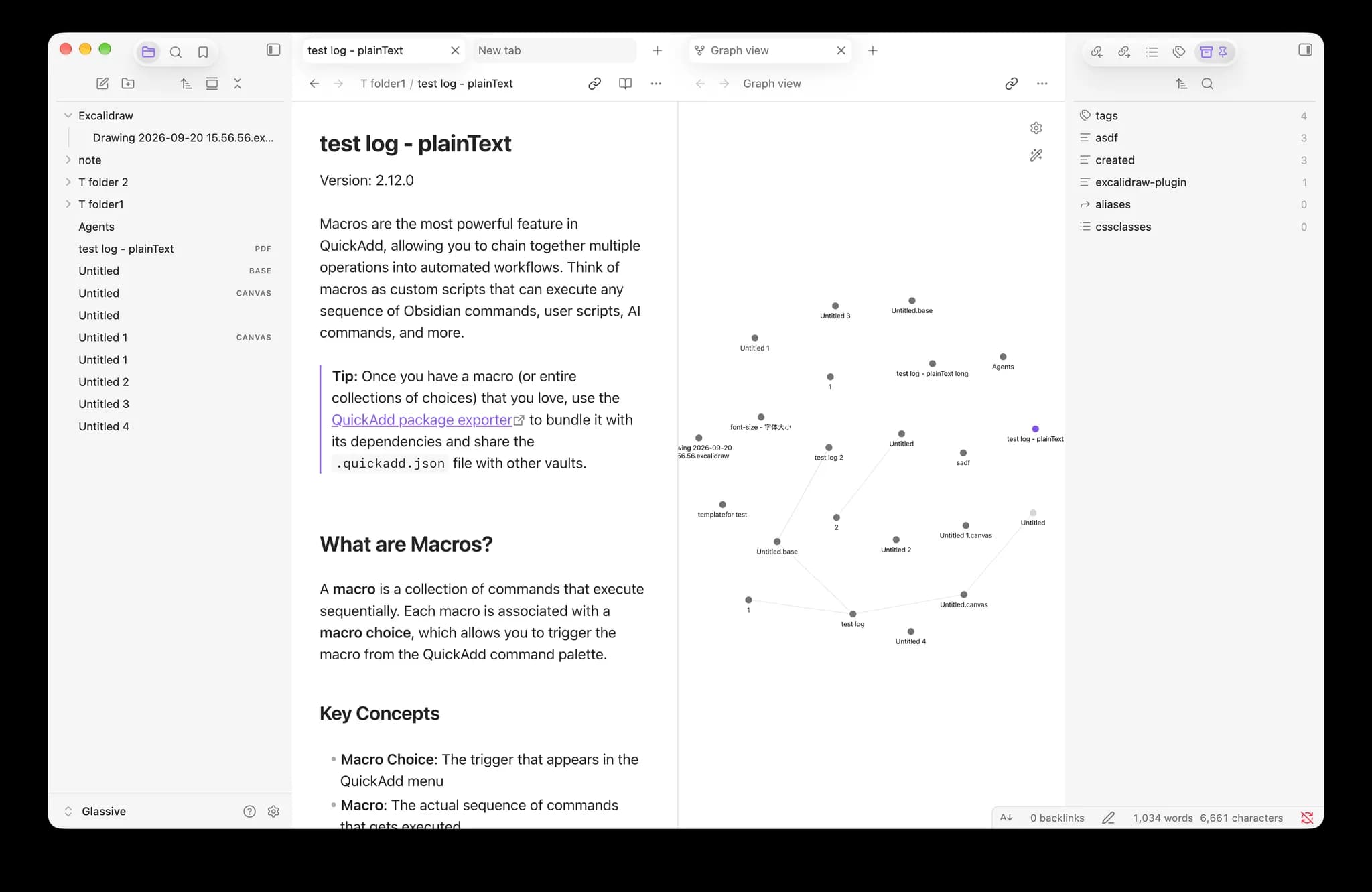Image resolution: width=1372 pixels, height=892 pixels.
Task: Open backlinks panel icon in right sidebar
Action: (x=1097, y=52)
